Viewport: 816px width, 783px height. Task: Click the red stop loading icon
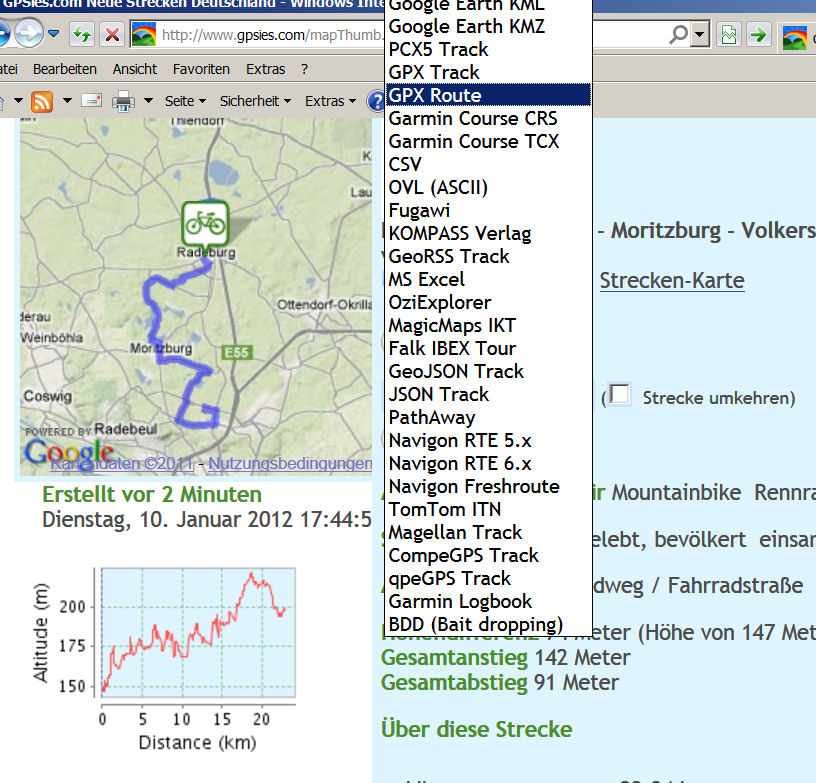click(112, 34)
